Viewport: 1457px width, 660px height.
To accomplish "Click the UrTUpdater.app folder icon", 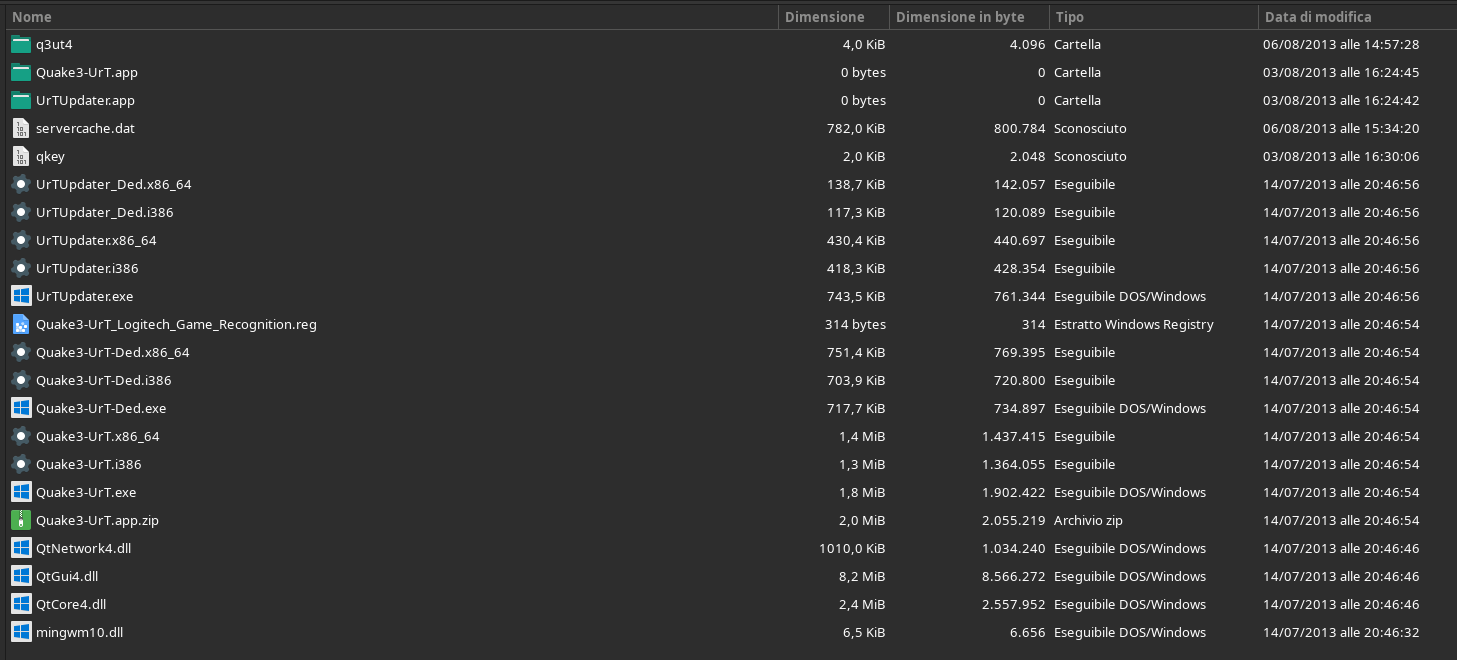I will pyautogui.click(x=21, y=100).
